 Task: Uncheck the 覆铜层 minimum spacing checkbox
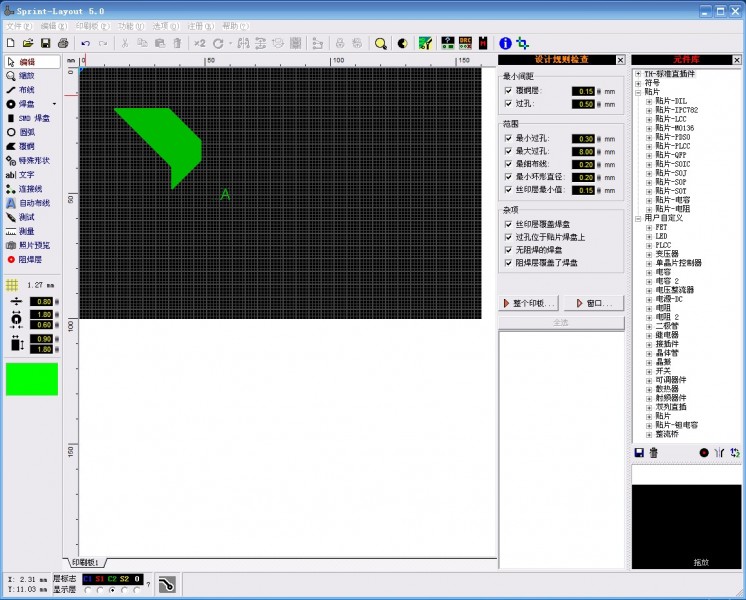pos(508,91)
